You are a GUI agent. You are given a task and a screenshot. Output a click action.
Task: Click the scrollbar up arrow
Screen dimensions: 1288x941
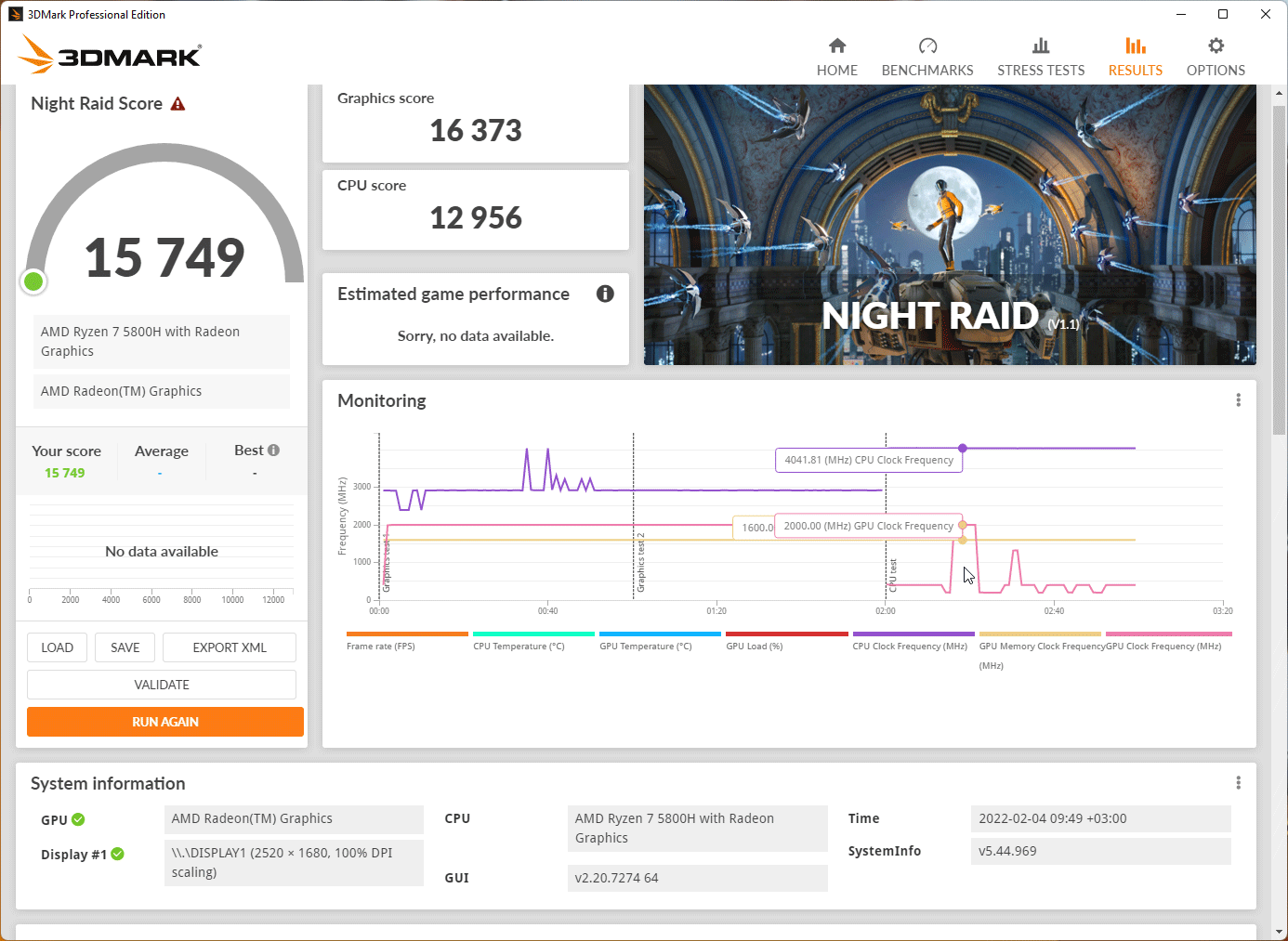click(x=1280, y=93)
